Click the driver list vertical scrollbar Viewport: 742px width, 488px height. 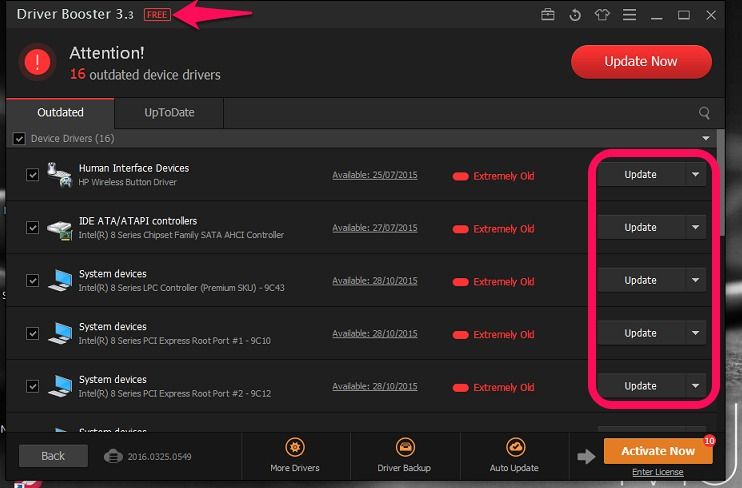(721, 183)
